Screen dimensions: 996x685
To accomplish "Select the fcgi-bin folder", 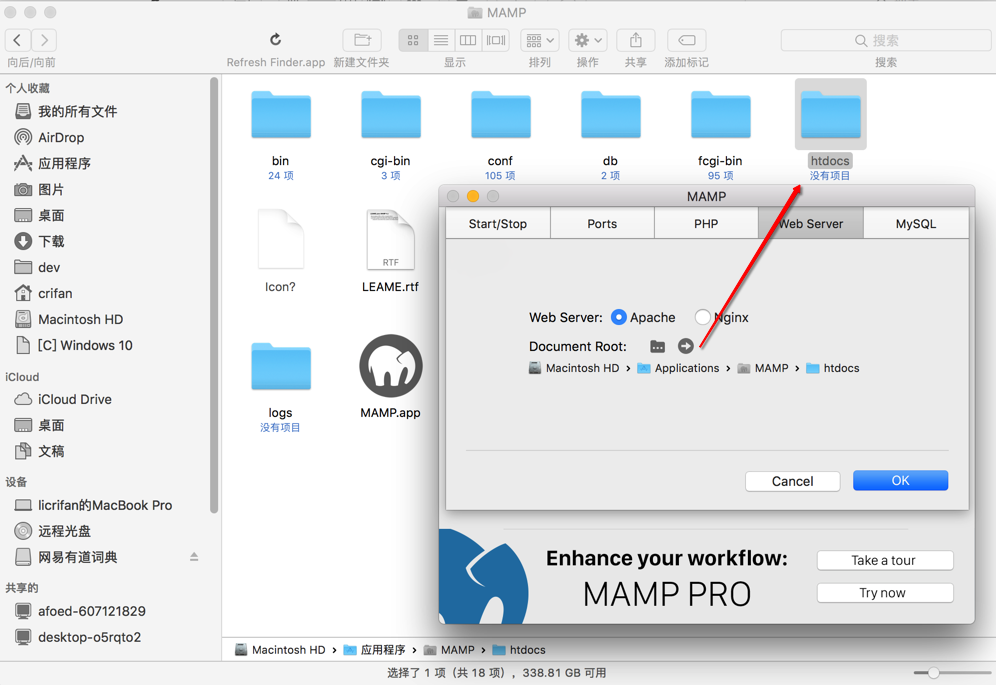I will pyautogui.click(x=720, y=116).
